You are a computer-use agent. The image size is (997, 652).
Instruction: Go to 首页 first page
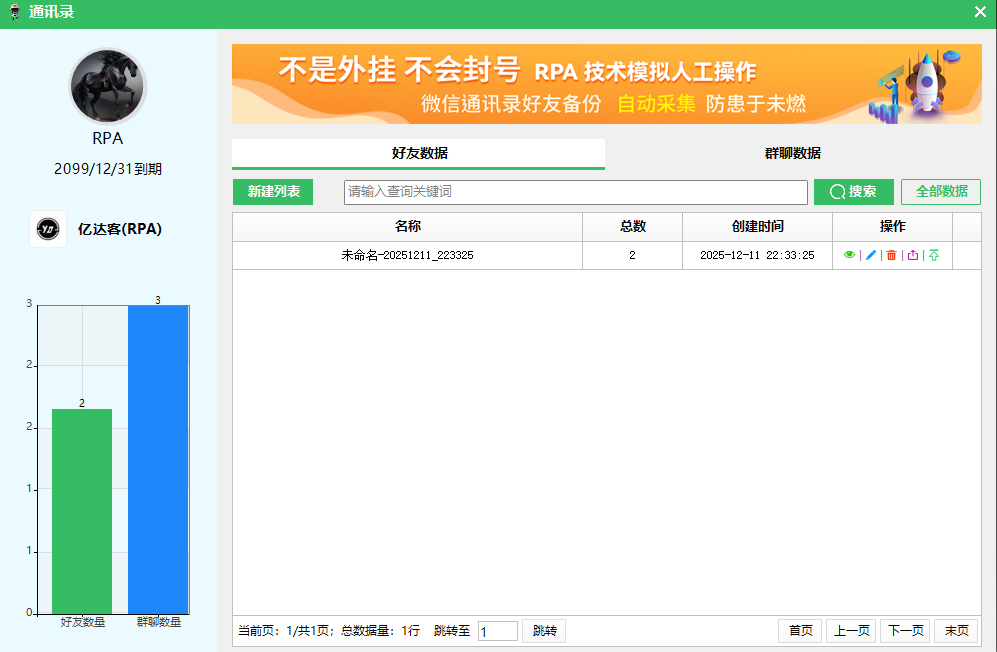(x=800, y=631)
